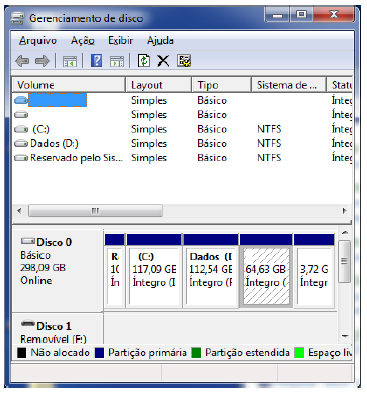
Task: Open the Ajuda menu
Action: click(160, 41)
